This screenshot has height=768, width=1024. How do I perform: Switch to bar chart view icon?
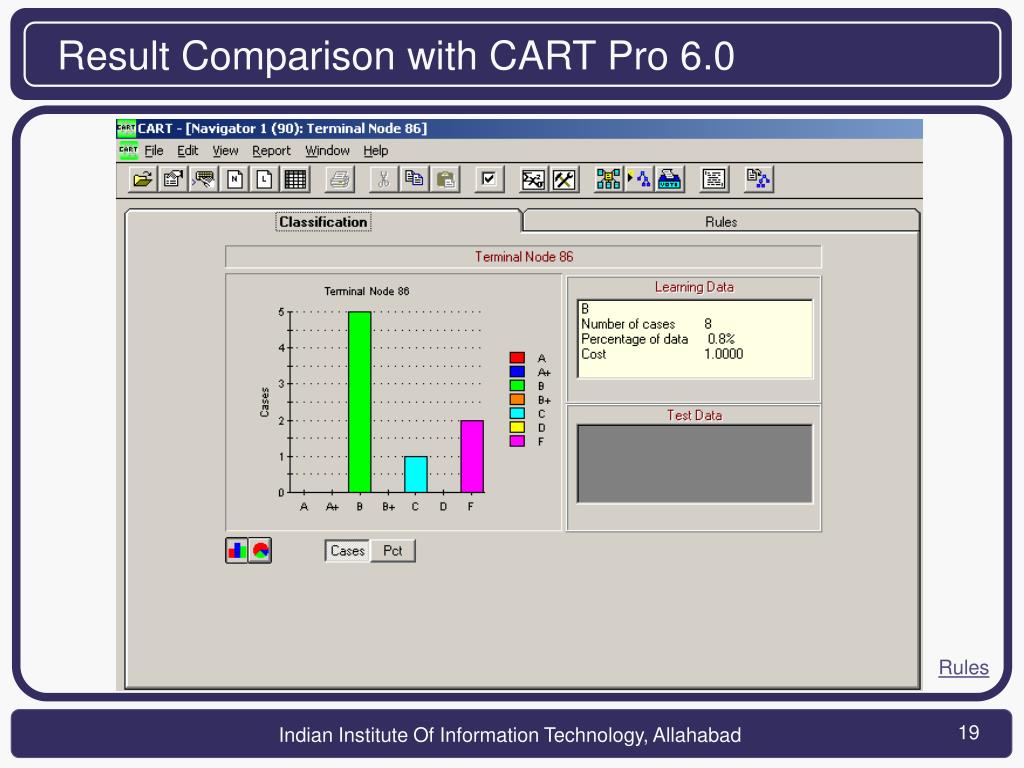(x=236, y=551)
